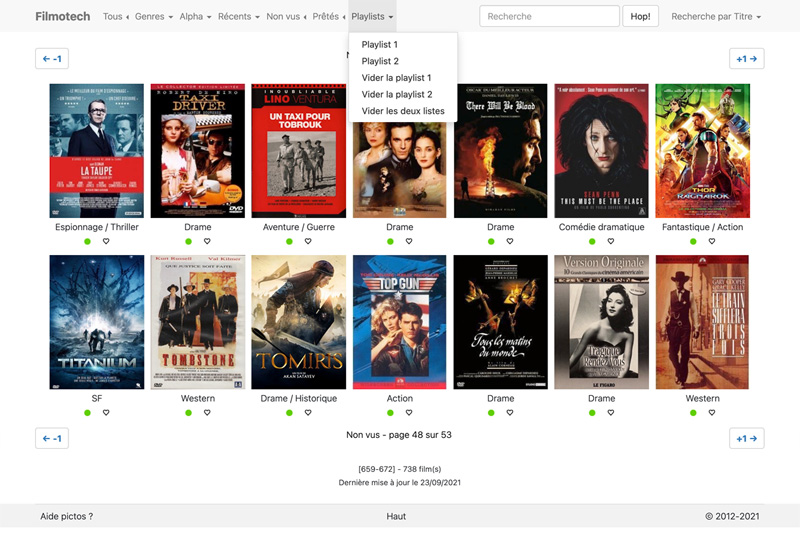The height and width of the screenshot is (560, 800).
Task: Click top previous page -1 button
Action: [x=52, y=59]
